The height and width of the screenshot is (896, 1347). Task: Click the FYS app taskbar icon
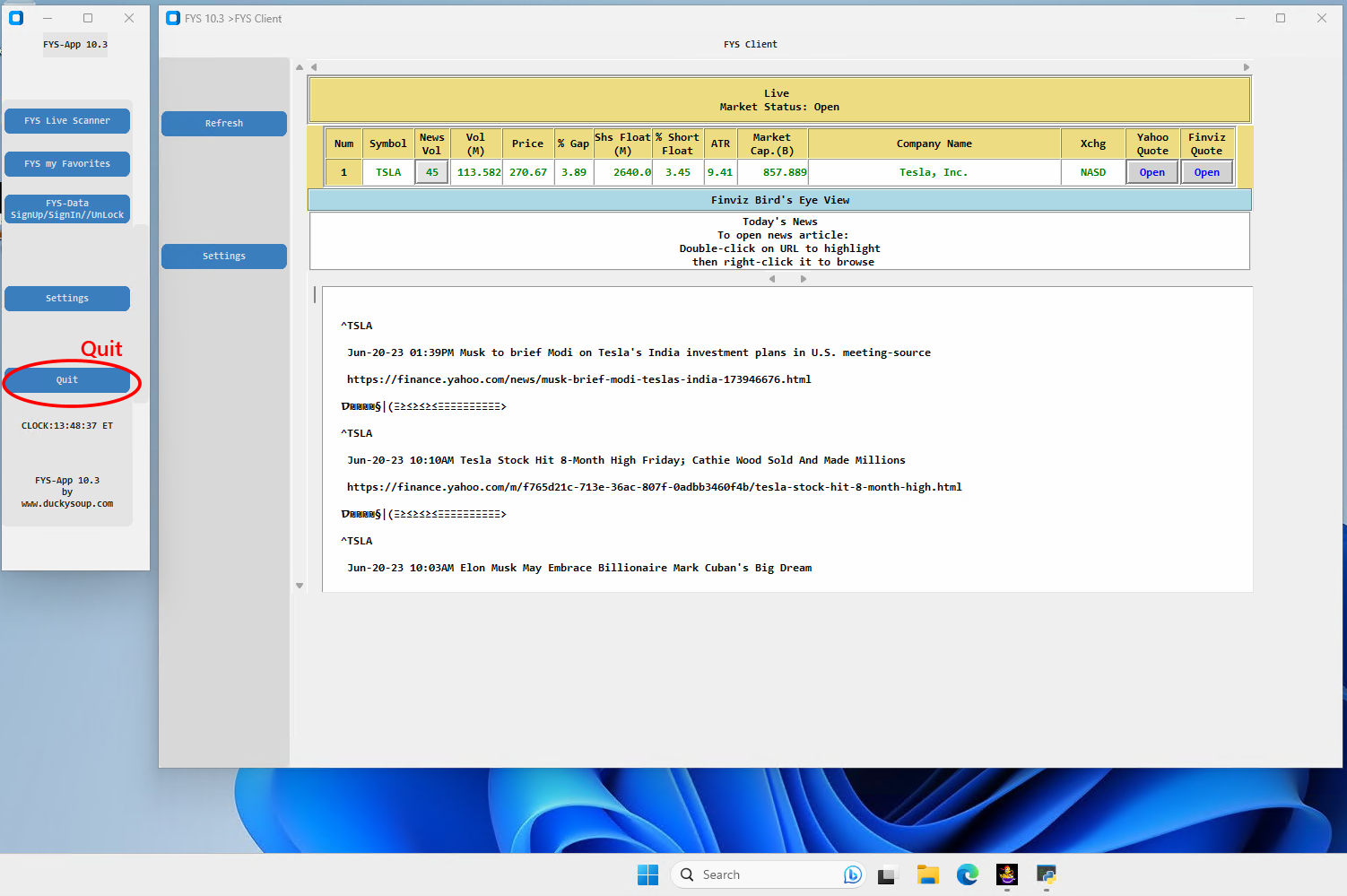1007,874
